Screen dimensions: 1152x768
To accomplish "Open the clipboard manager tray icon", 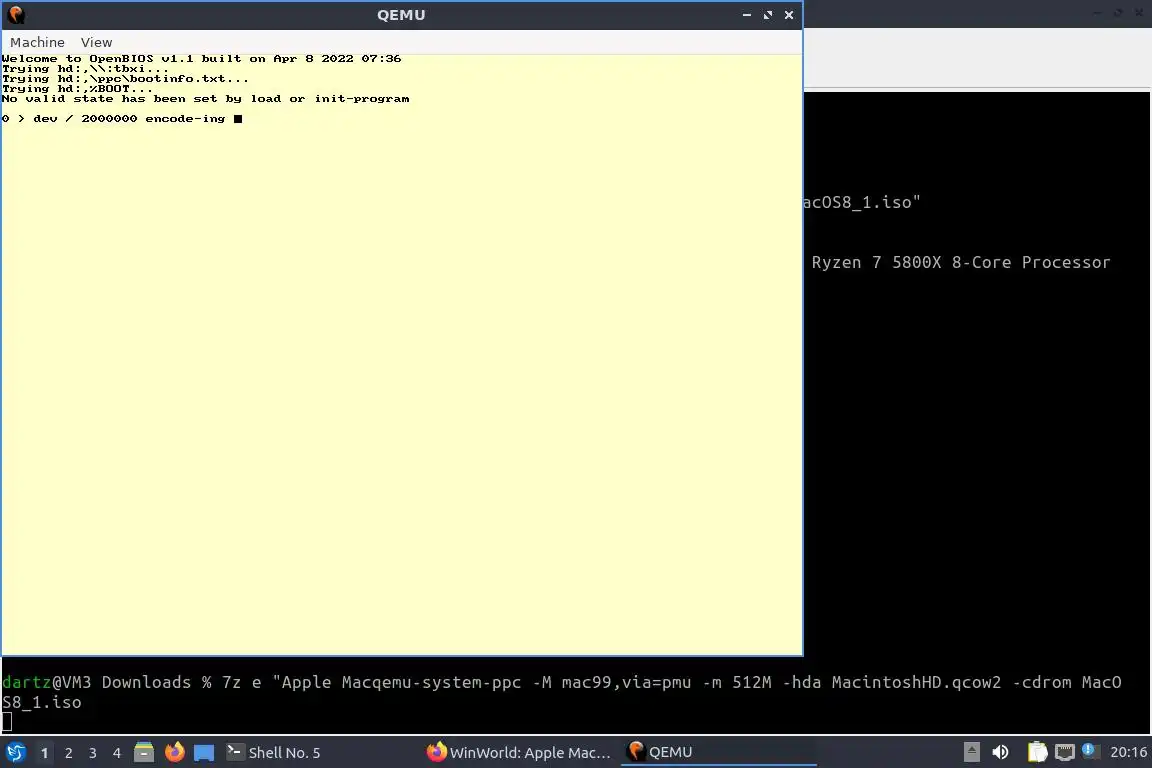I will coord(1037,752).
